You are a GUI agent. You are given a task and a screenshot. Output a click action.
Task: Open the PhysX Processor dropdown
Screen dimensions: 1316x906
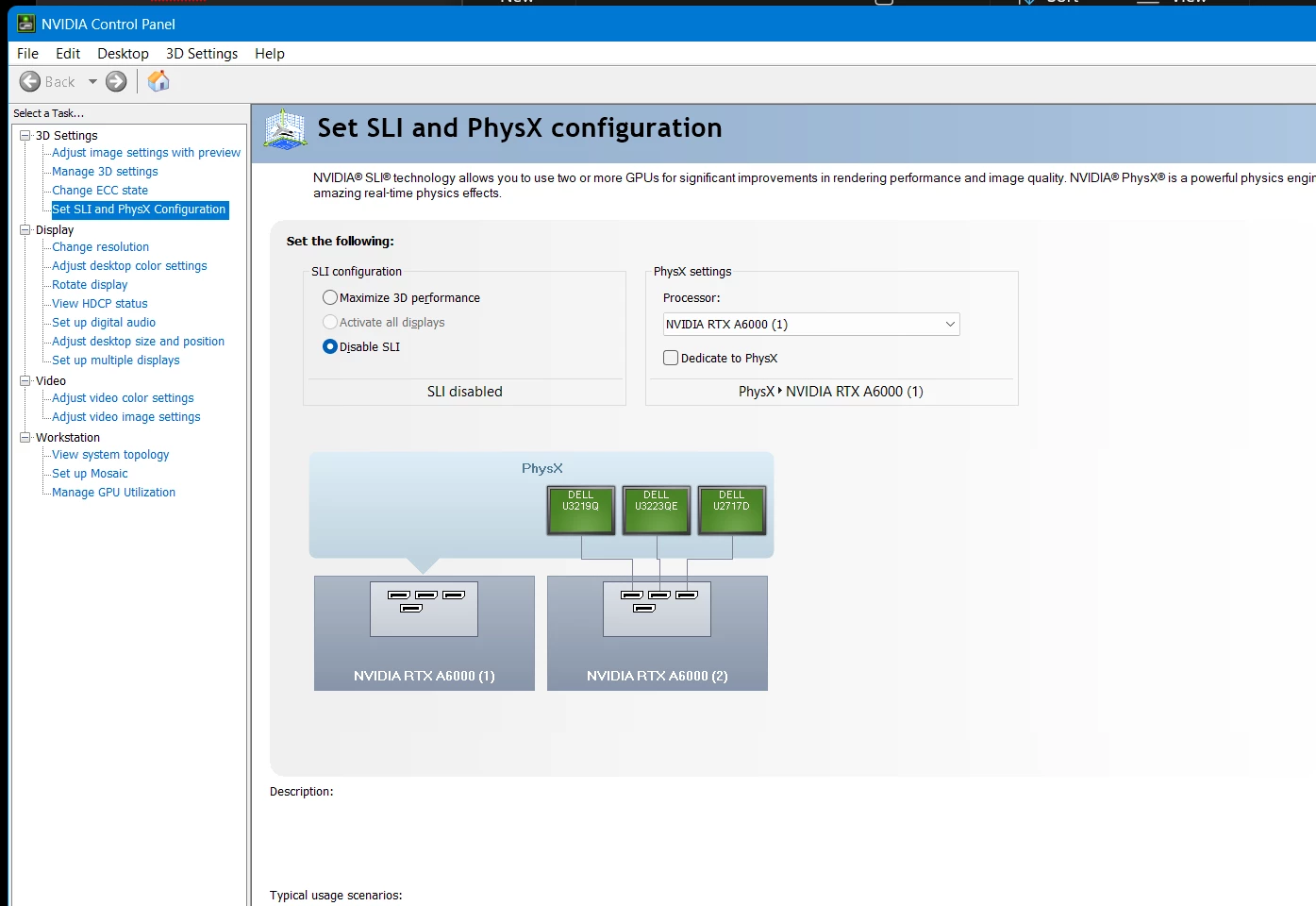[811, 324]
